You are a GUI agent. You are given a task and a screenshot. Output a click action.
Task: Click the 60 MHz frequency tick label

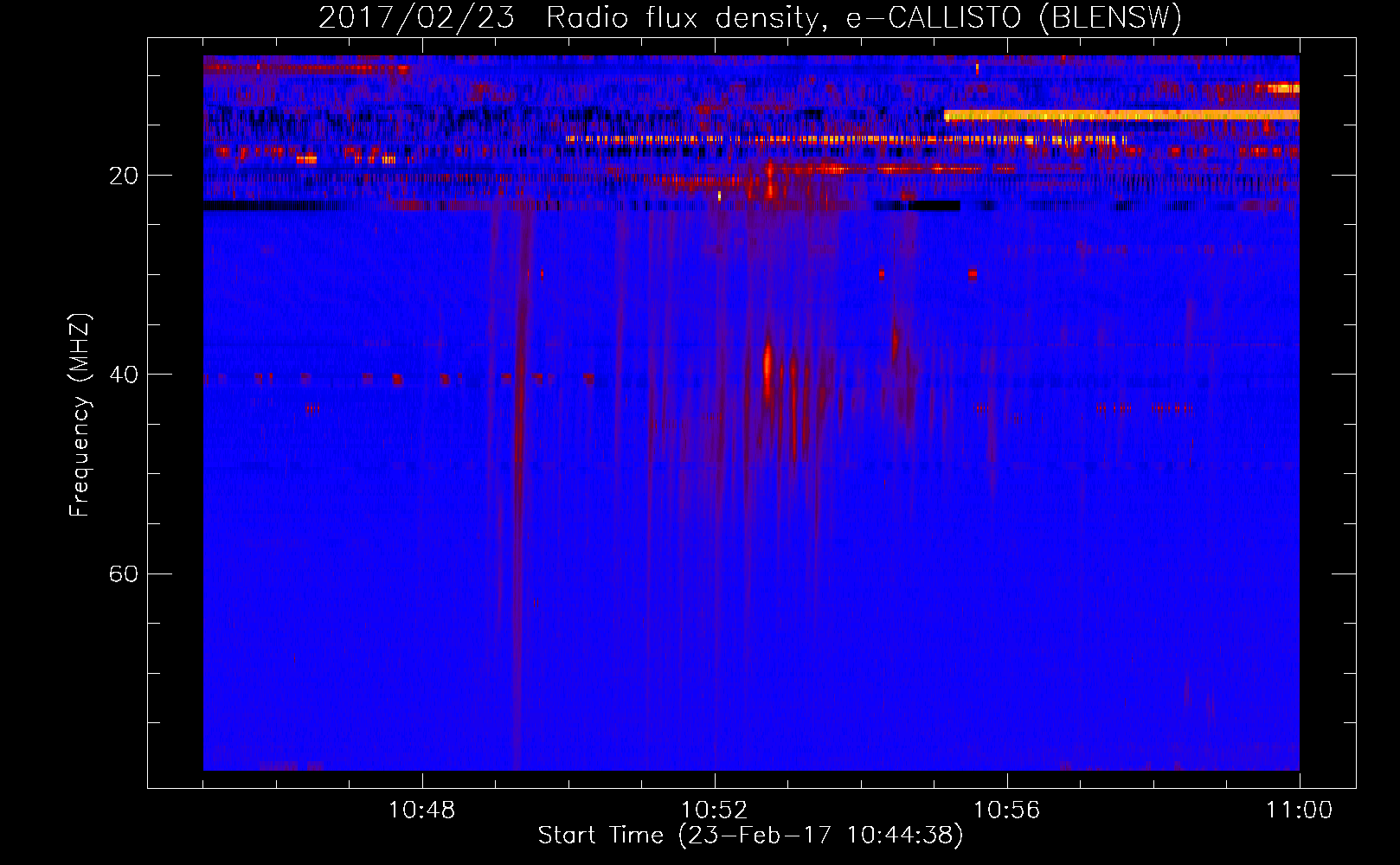point(123,573)
